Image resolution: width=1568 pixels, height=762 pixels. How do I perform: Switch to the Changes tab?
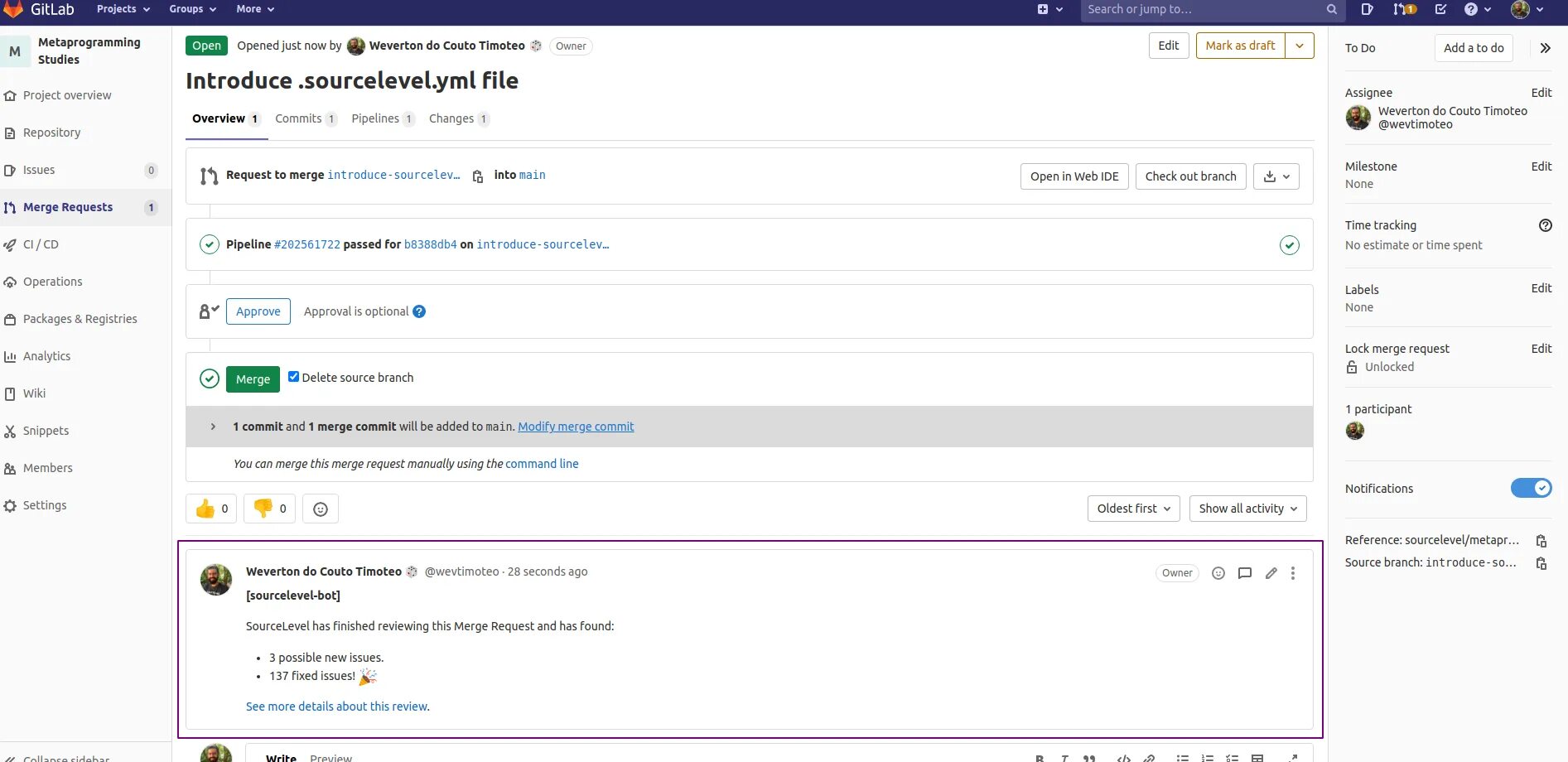click(x=459, y=118)
